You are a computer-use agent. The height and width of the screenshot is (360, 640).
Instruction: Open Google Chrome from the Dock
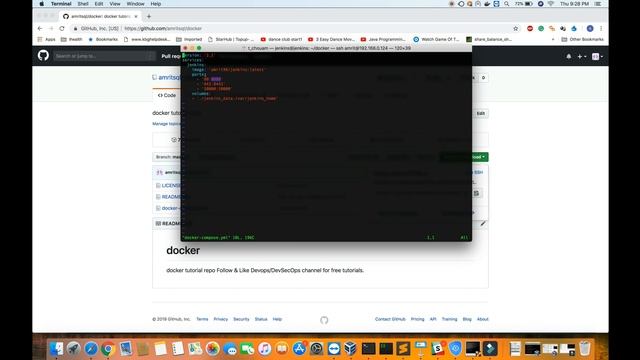tap(108, 349)
